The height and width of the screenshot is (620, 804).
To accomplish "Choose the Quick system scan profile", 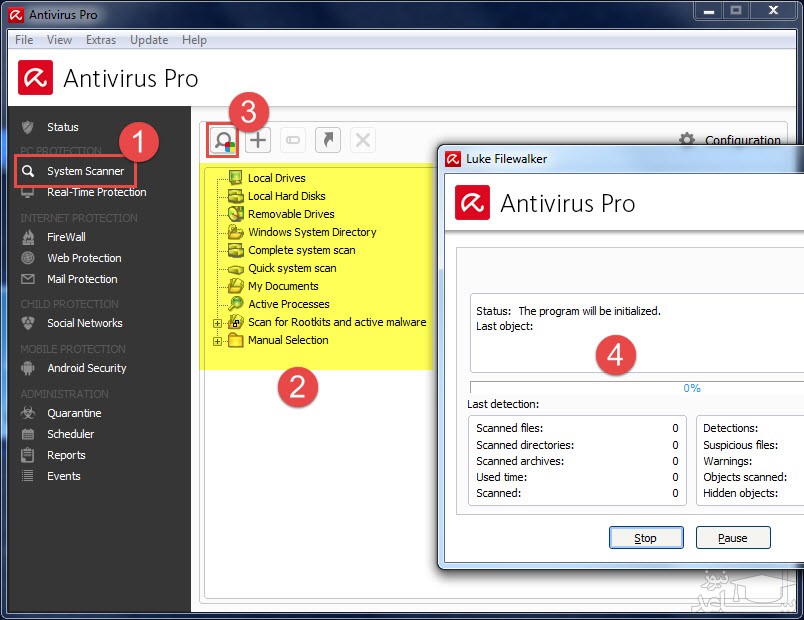I will (x=292, y=268).
